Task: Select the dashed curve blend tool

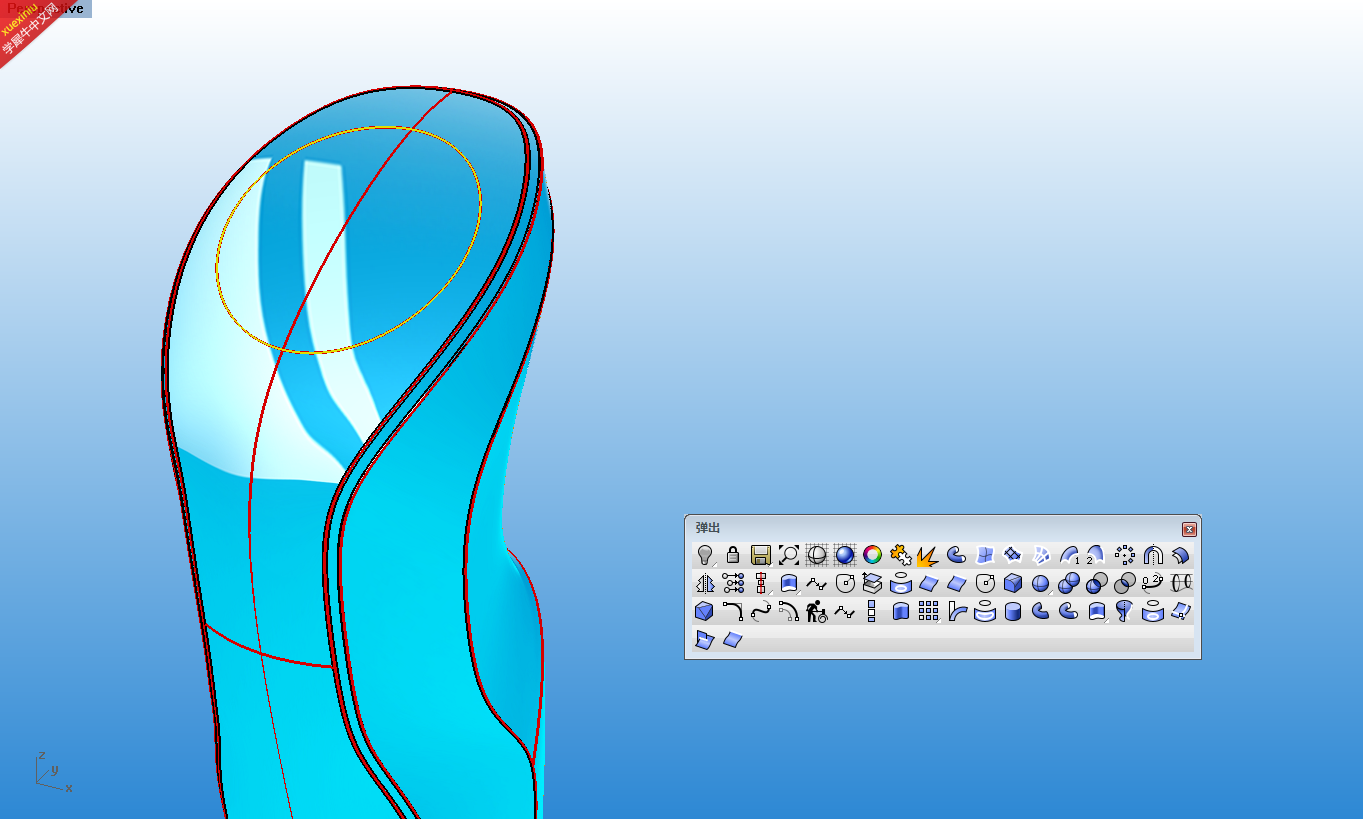Action: tap(789, 611)
